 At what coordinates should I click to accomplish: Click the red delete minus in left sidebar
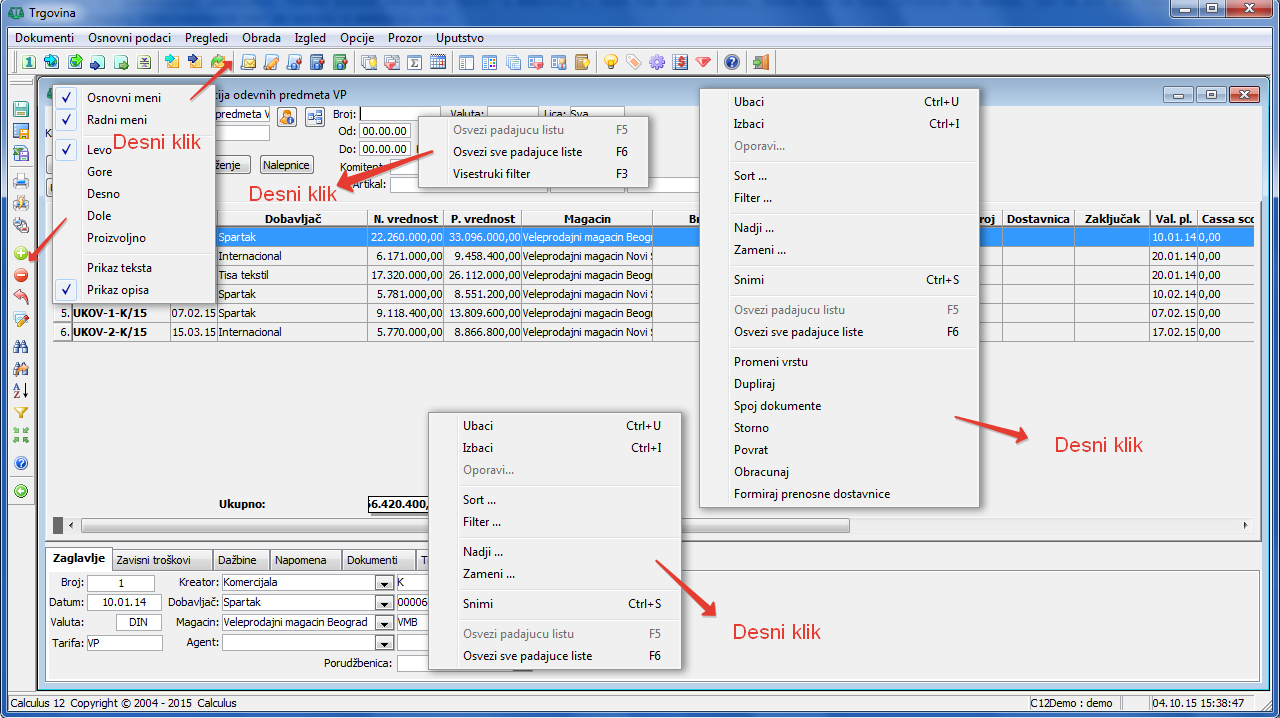21,275
